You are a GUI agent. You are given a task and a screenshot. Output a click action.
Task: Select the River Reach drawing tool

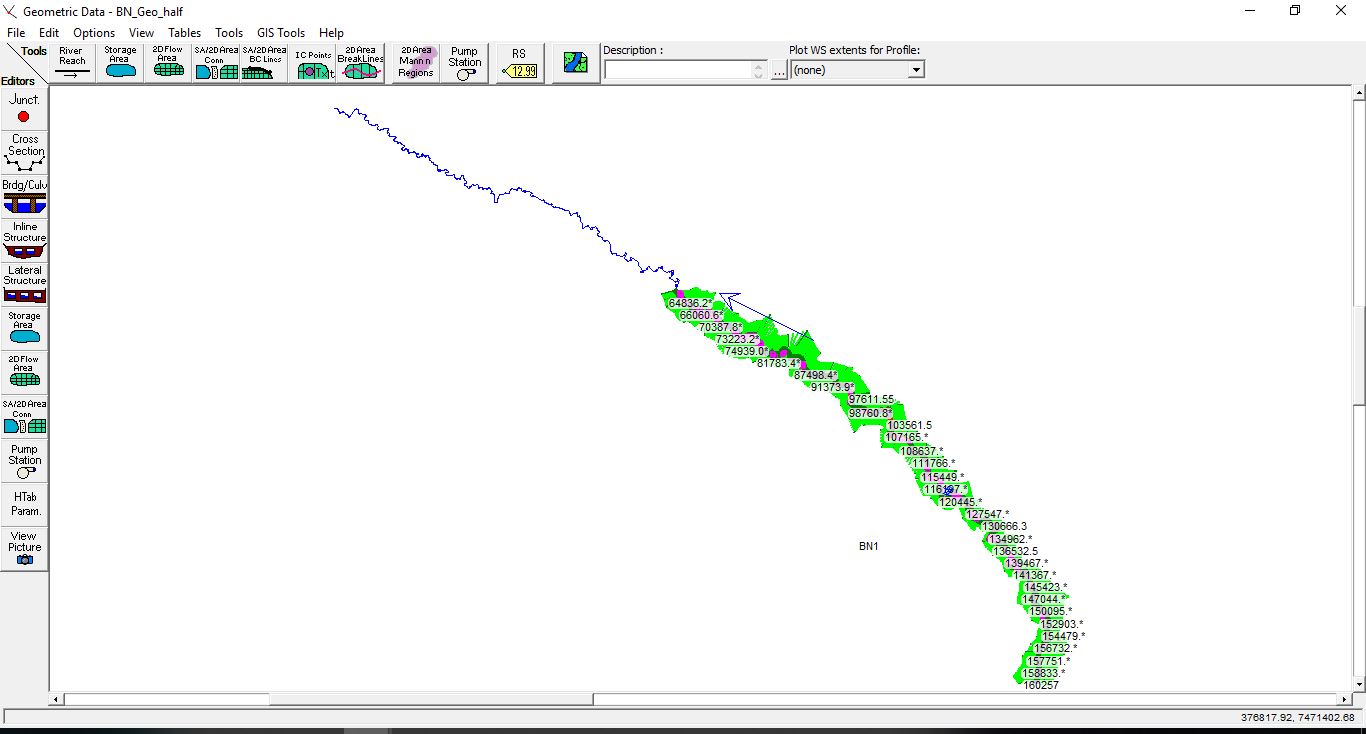click(x=71, y=62)
